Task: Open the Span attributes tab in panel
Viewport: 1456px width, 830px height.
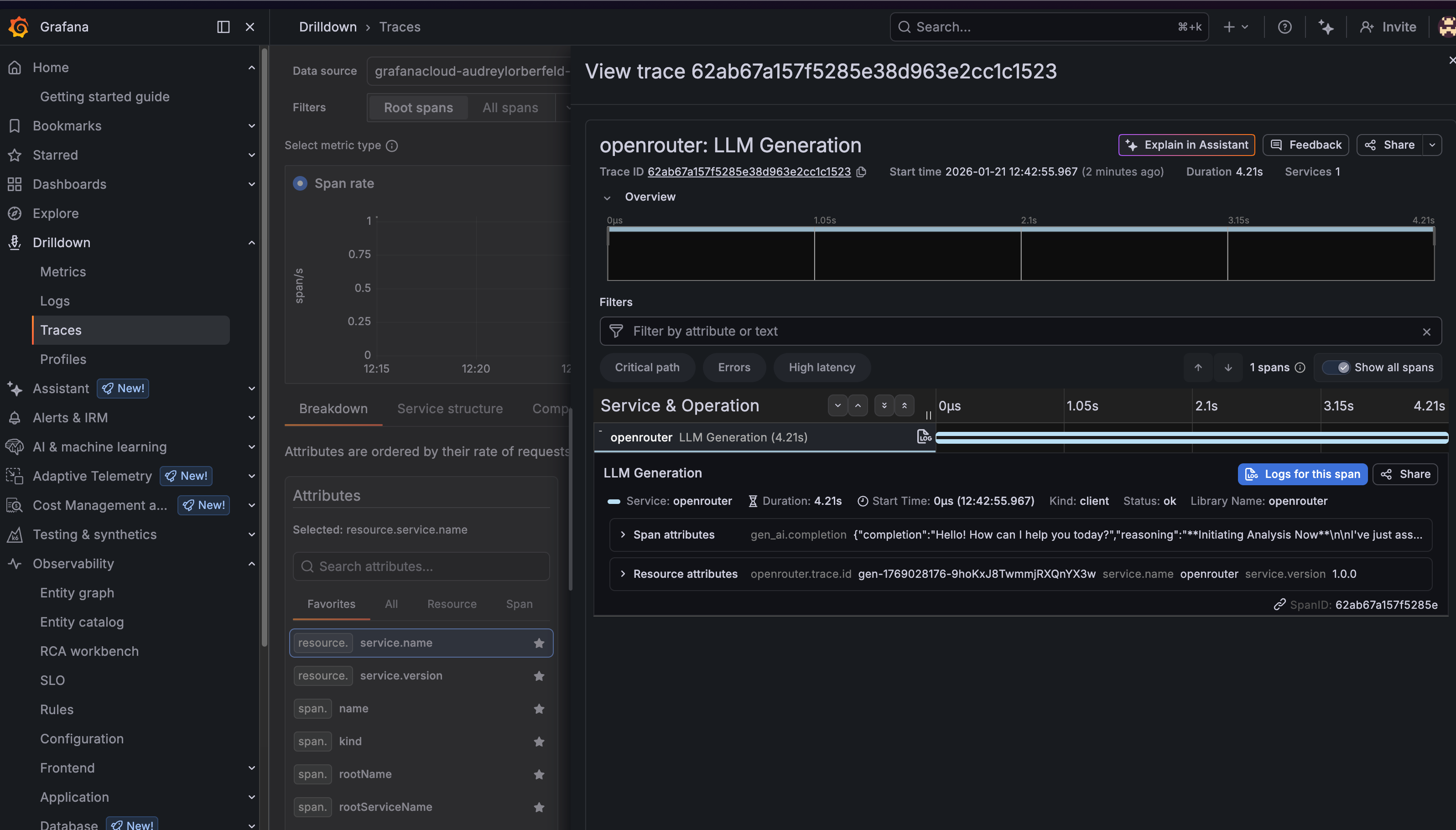Action: coord(519,604)
